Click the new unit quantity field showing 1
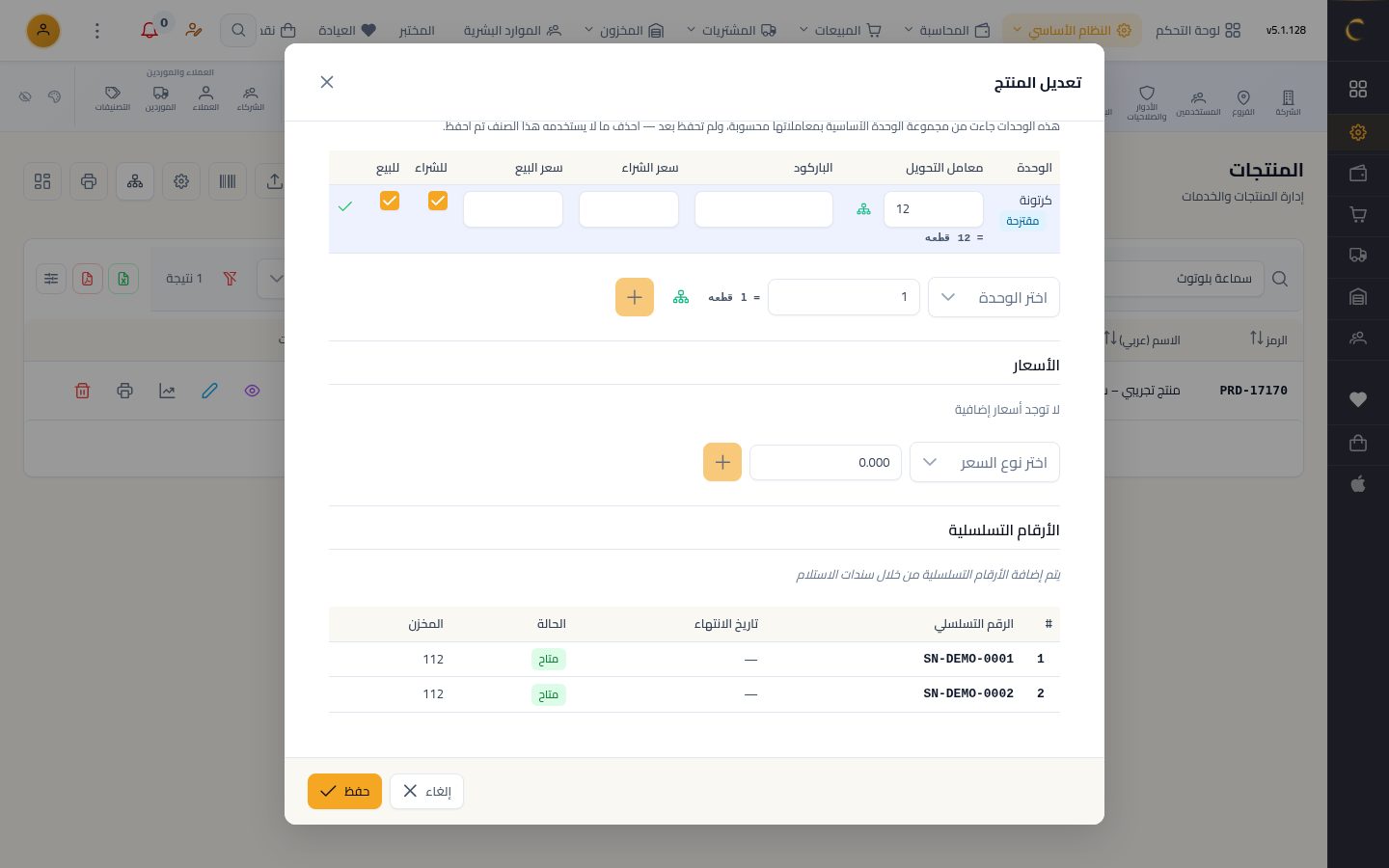 (x=844, y=297)
